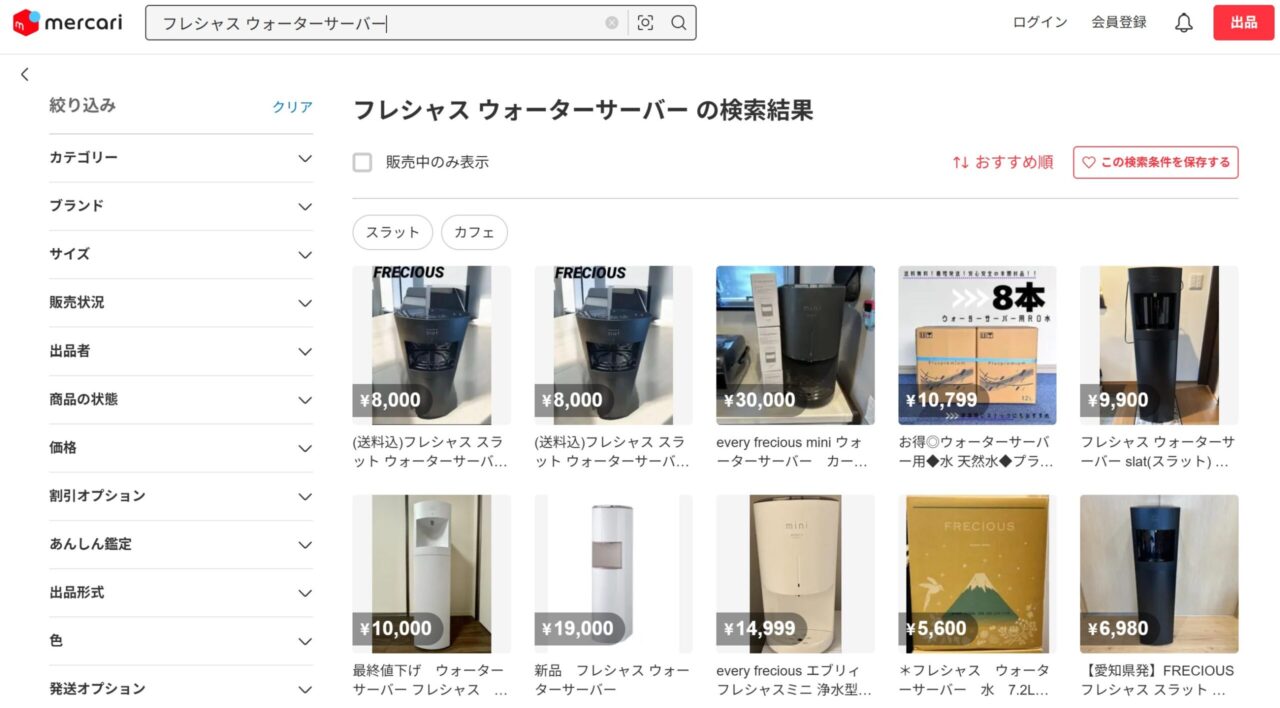
Task: Click the red 出品 button
Action: click(x=1244, y=22)
